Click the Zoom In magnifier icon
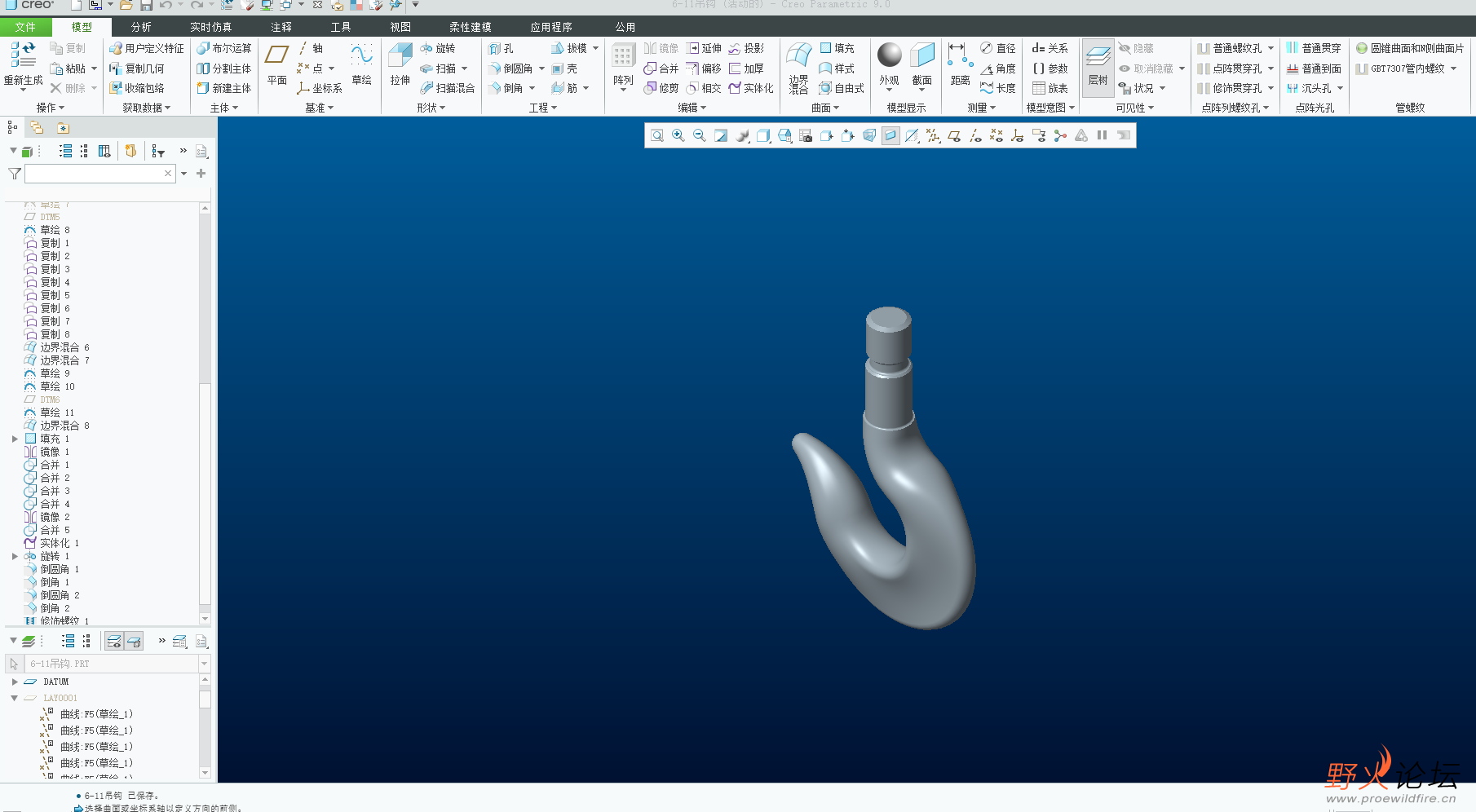 pos(678,135)
